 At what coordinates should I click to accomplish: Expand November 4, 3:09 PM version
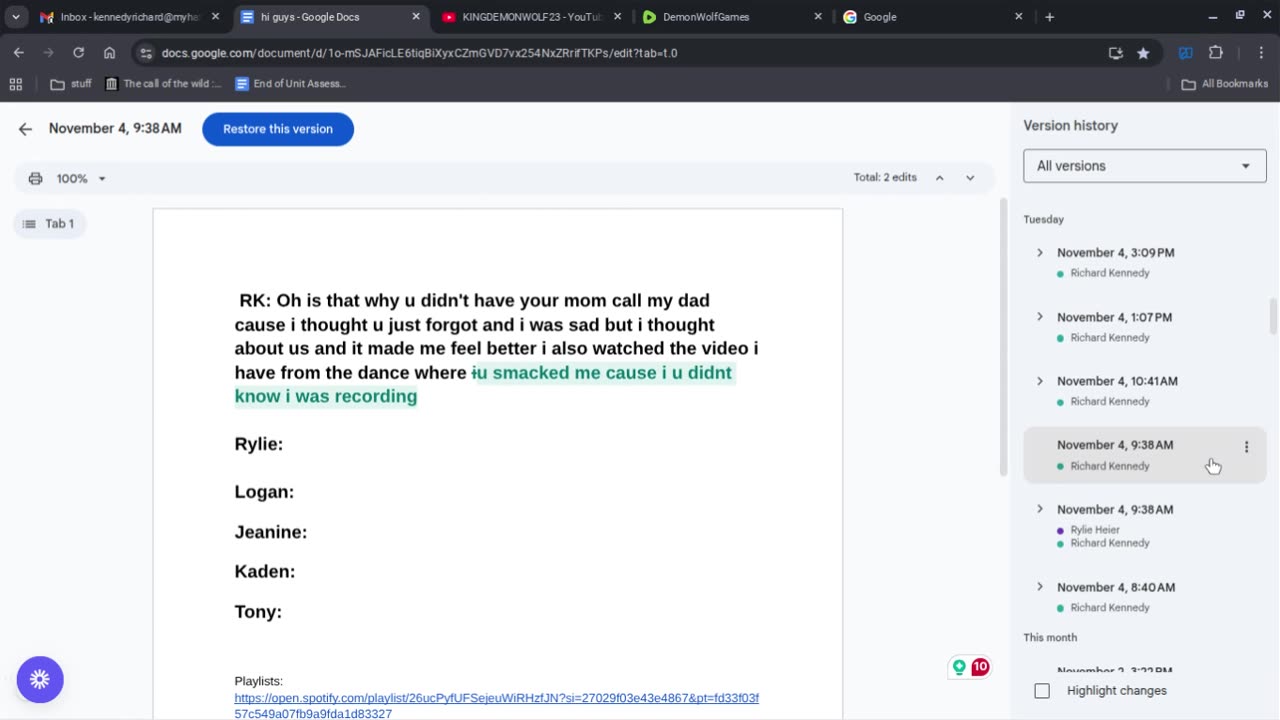1040,253
